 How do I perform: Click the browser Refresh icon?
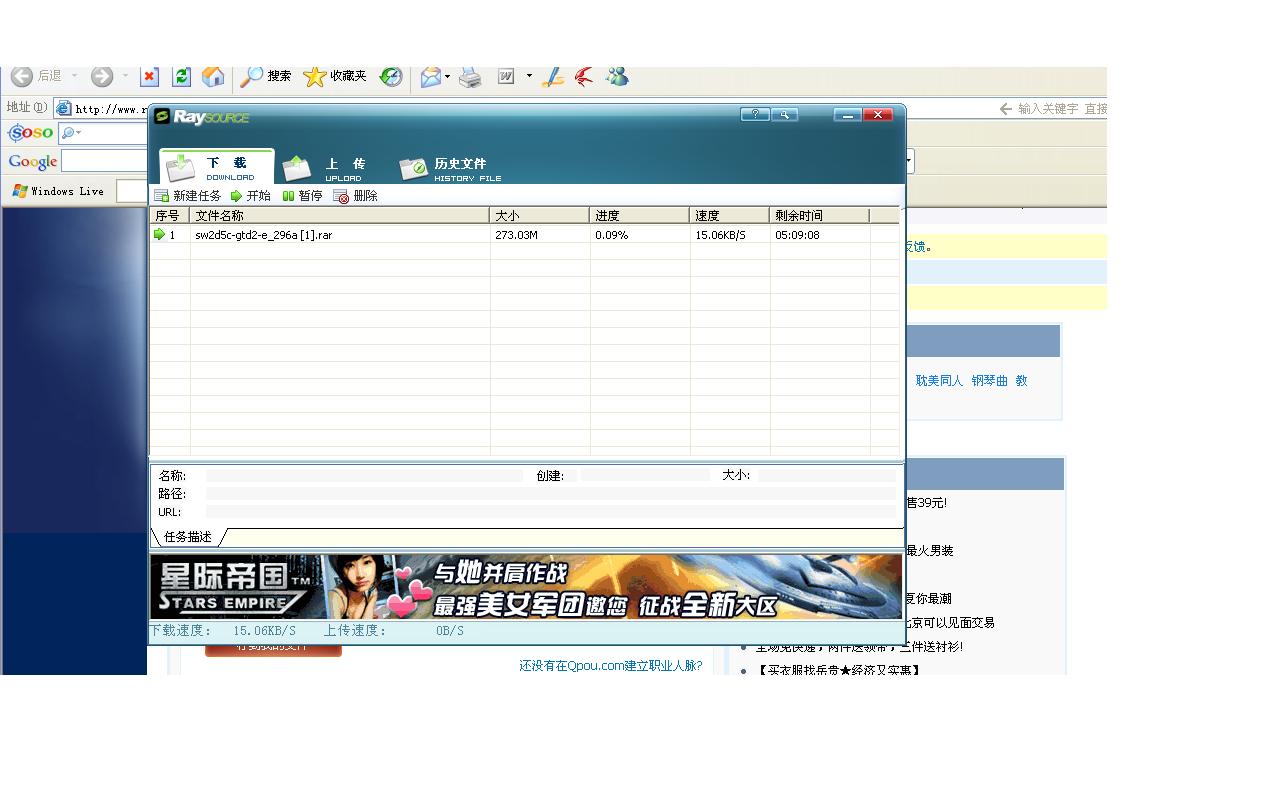pyautogui.click(x=181, y=77)
